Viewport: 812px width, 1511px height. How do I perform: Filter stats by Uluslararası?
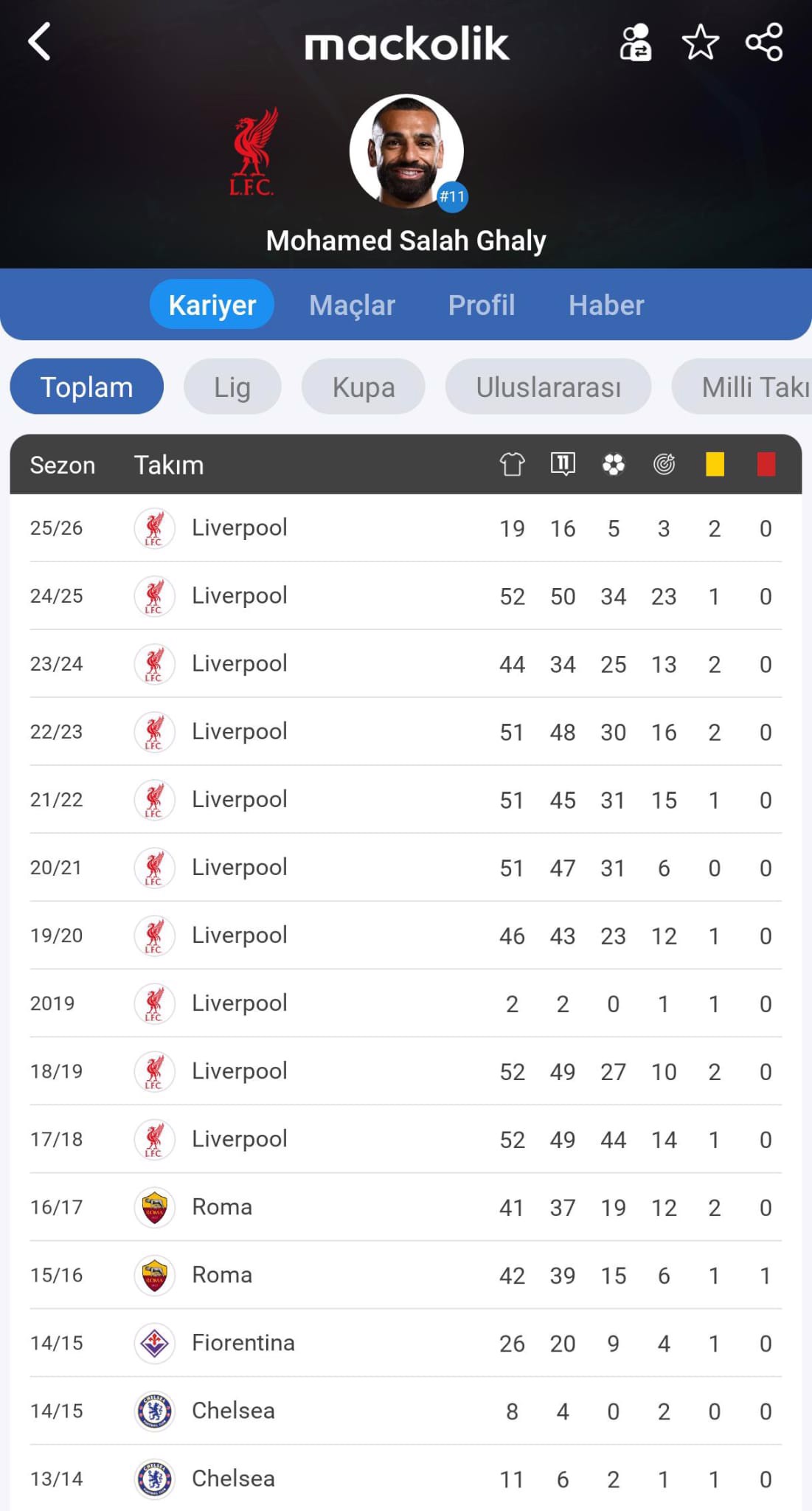click(548, 387)
